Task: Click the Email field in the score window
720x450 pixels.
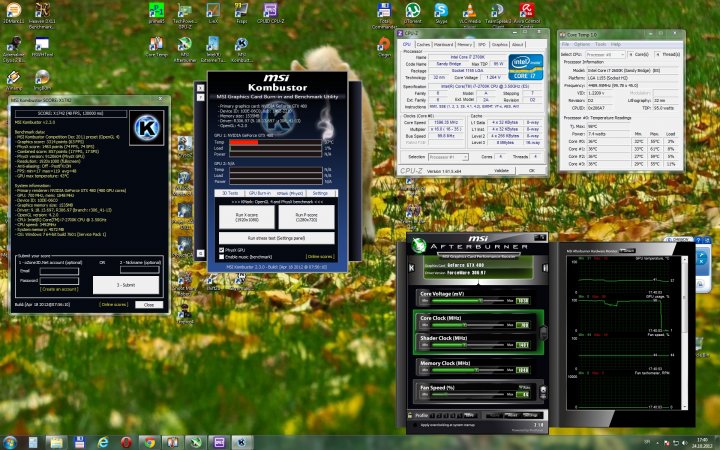Action: pos(59,271)
